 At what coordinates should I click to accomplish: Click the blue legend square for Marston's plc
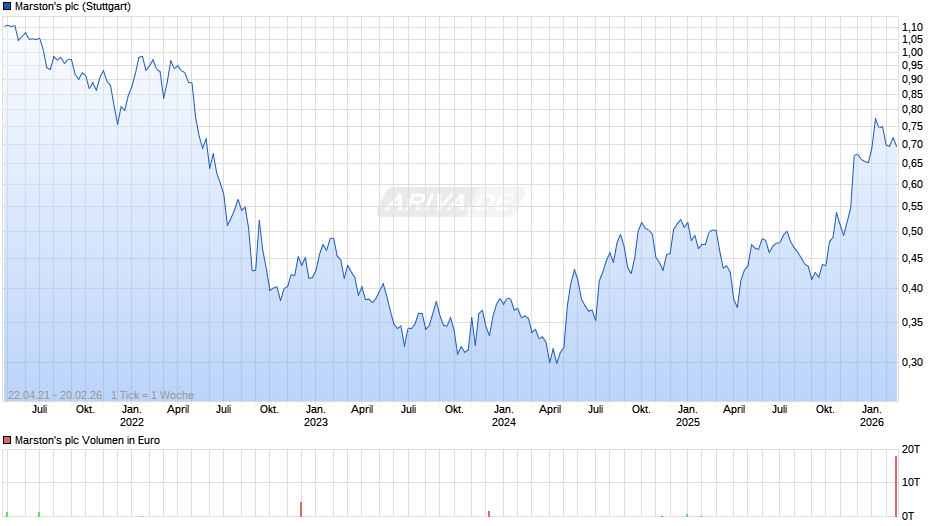[7, 7]
